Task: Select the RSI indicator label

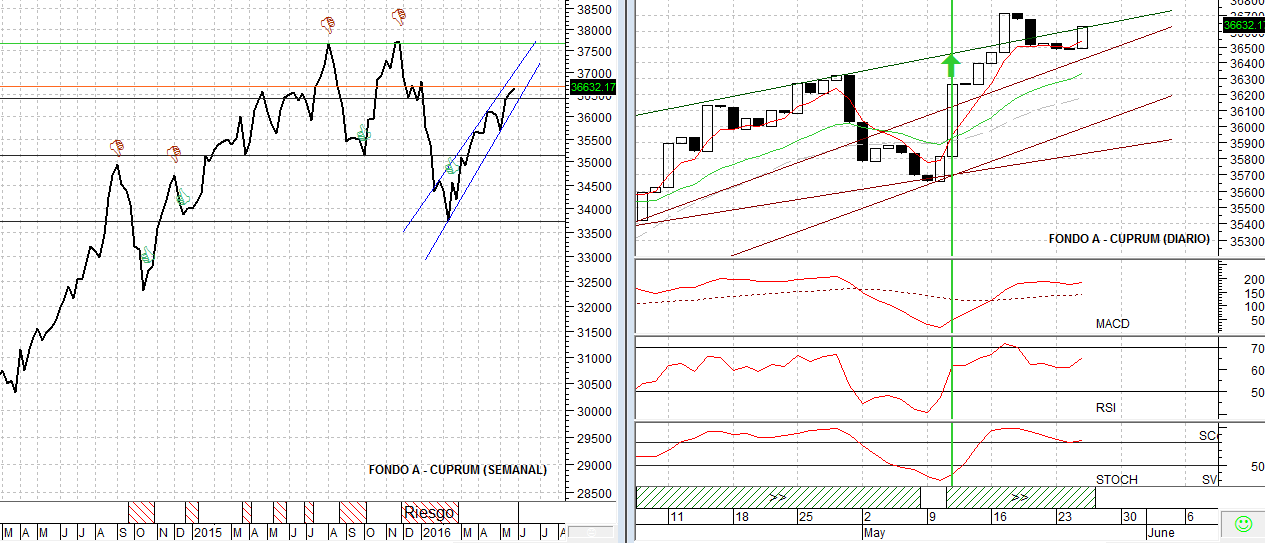Action: pos(1106,408)
